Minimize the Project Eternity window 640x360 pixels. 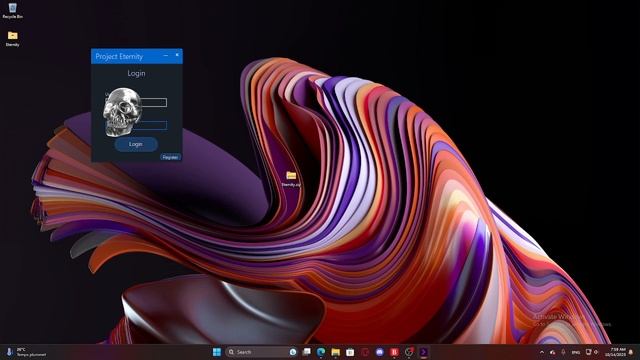pyautogui.click(x=166, y=55)
